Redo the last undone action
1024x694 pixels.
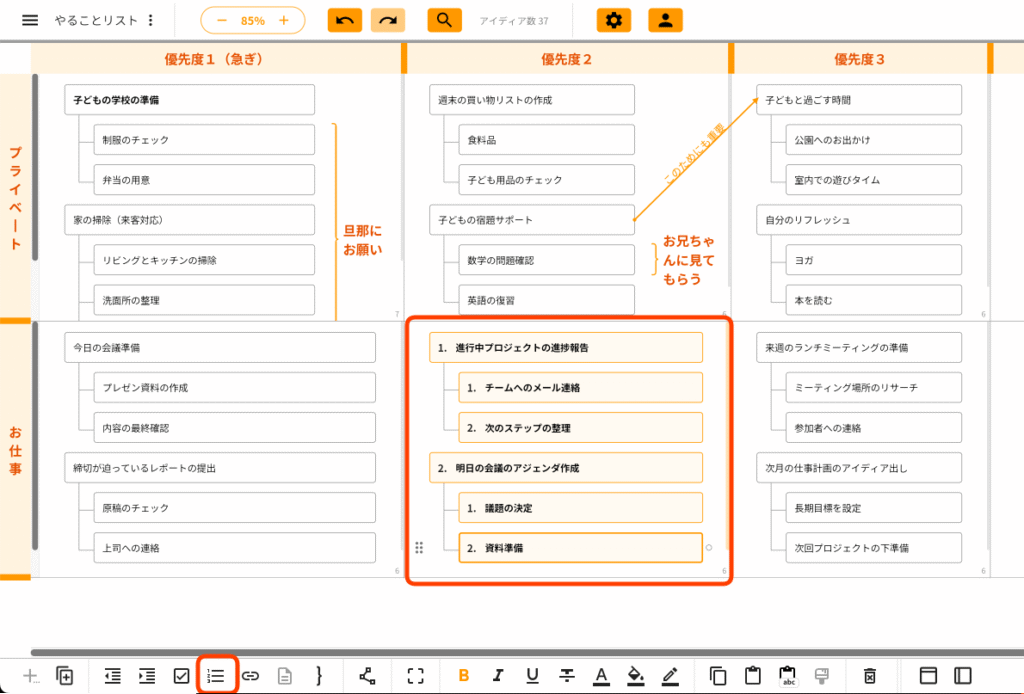[x=388, y=19]
